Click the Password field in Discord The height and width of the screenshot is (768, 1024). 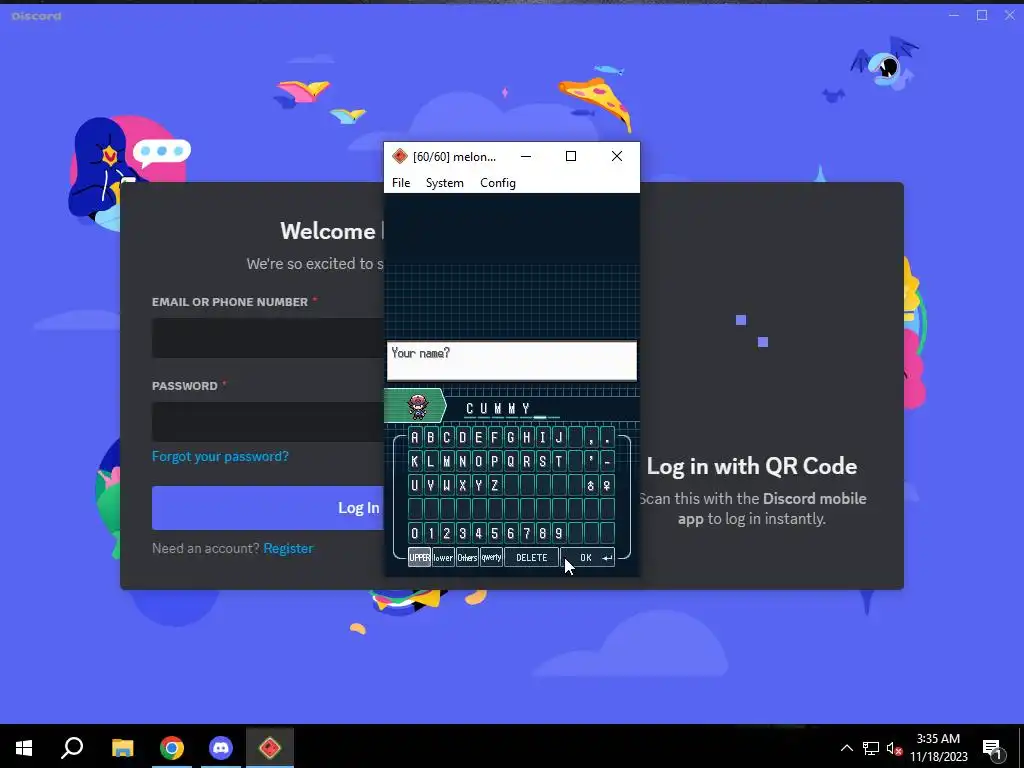click(x=268, y=421)
